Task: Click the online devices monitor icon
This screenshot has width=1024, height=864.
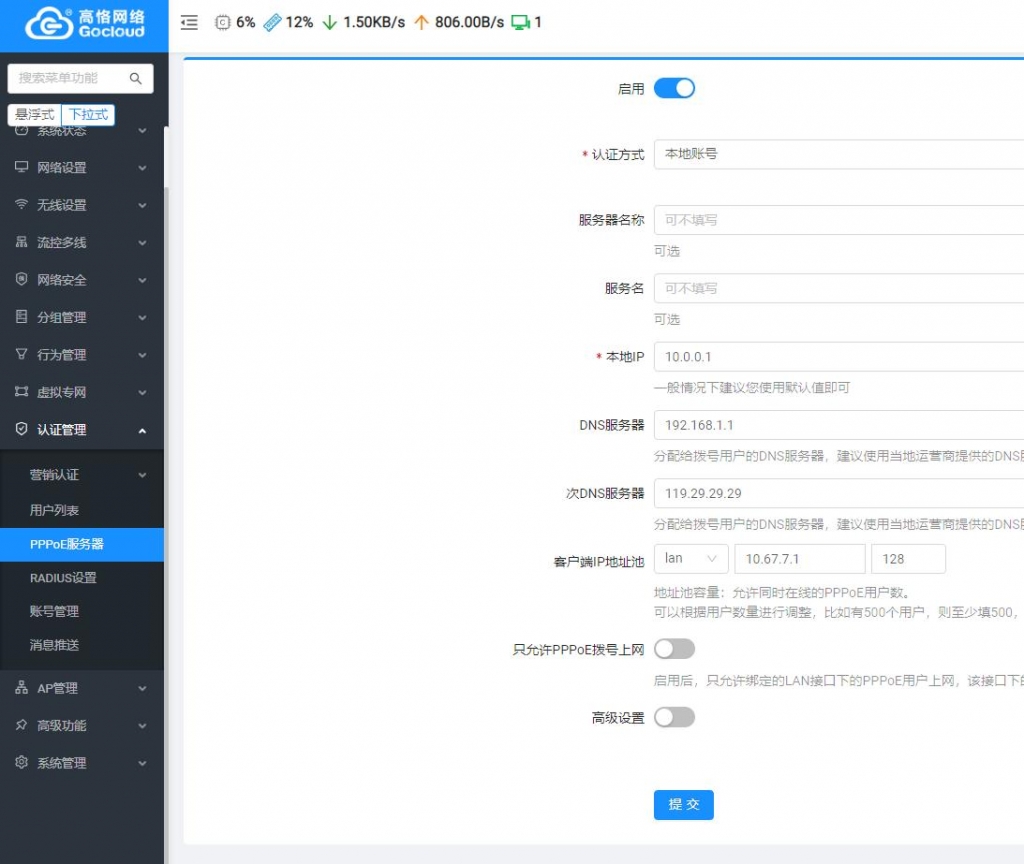Action: tap(520, 22)
